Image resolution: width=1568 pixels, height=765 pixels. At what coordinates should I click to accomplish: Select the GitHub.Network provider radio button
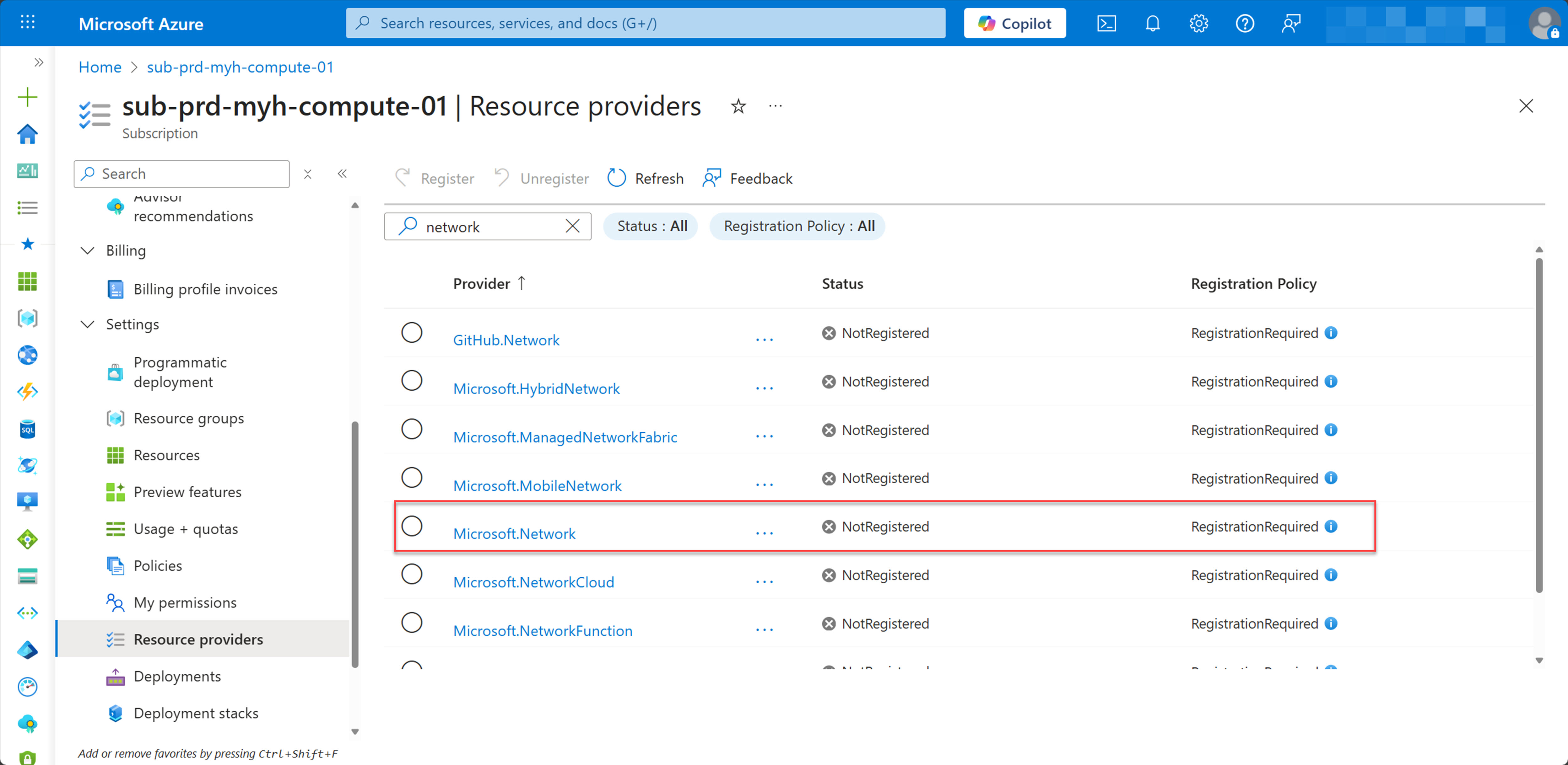[413, 333]
